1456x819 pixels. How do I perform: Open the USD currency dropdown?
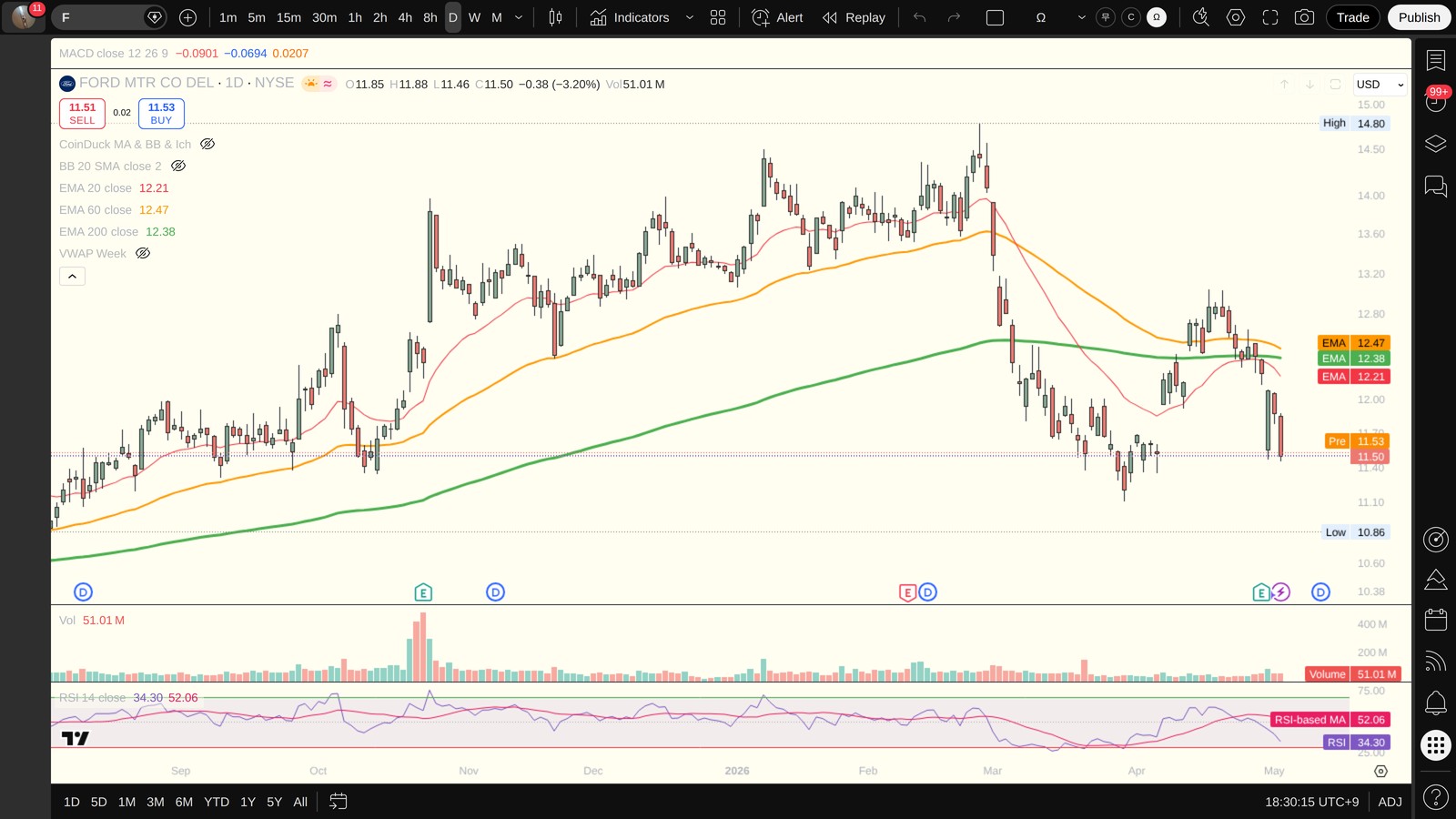point(1380,84)
